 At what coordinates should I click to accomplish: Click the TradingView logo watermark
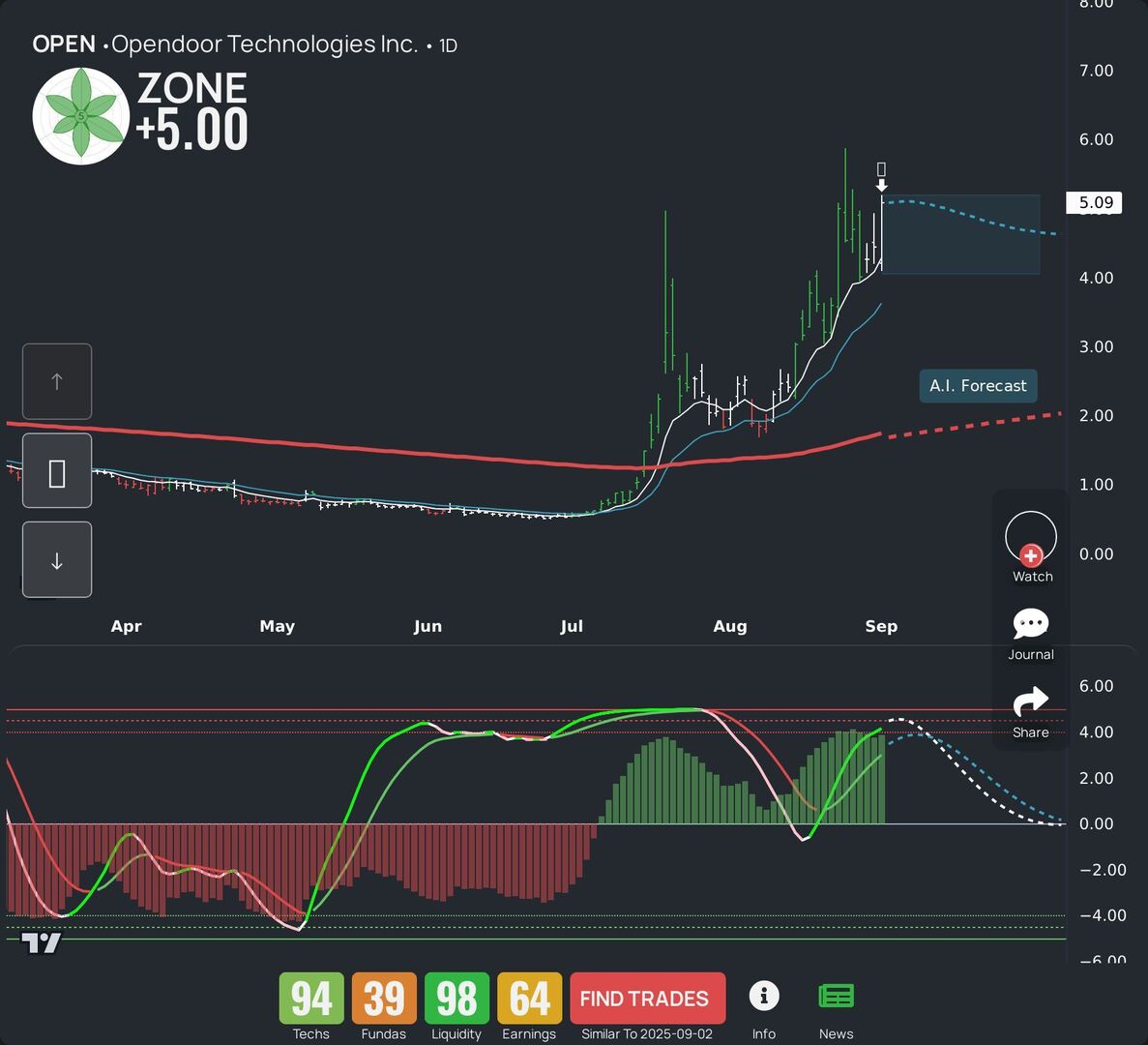point(41,942)
